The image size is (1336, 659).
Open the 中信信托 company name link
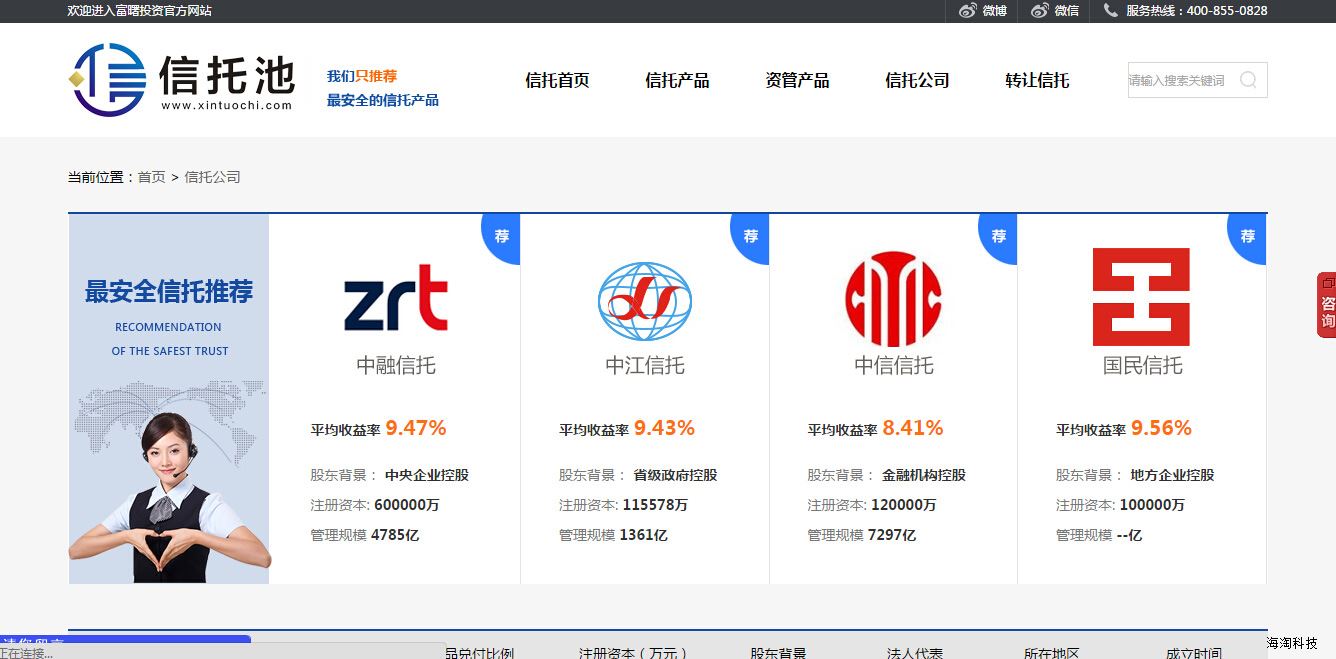tap(893, 366)
